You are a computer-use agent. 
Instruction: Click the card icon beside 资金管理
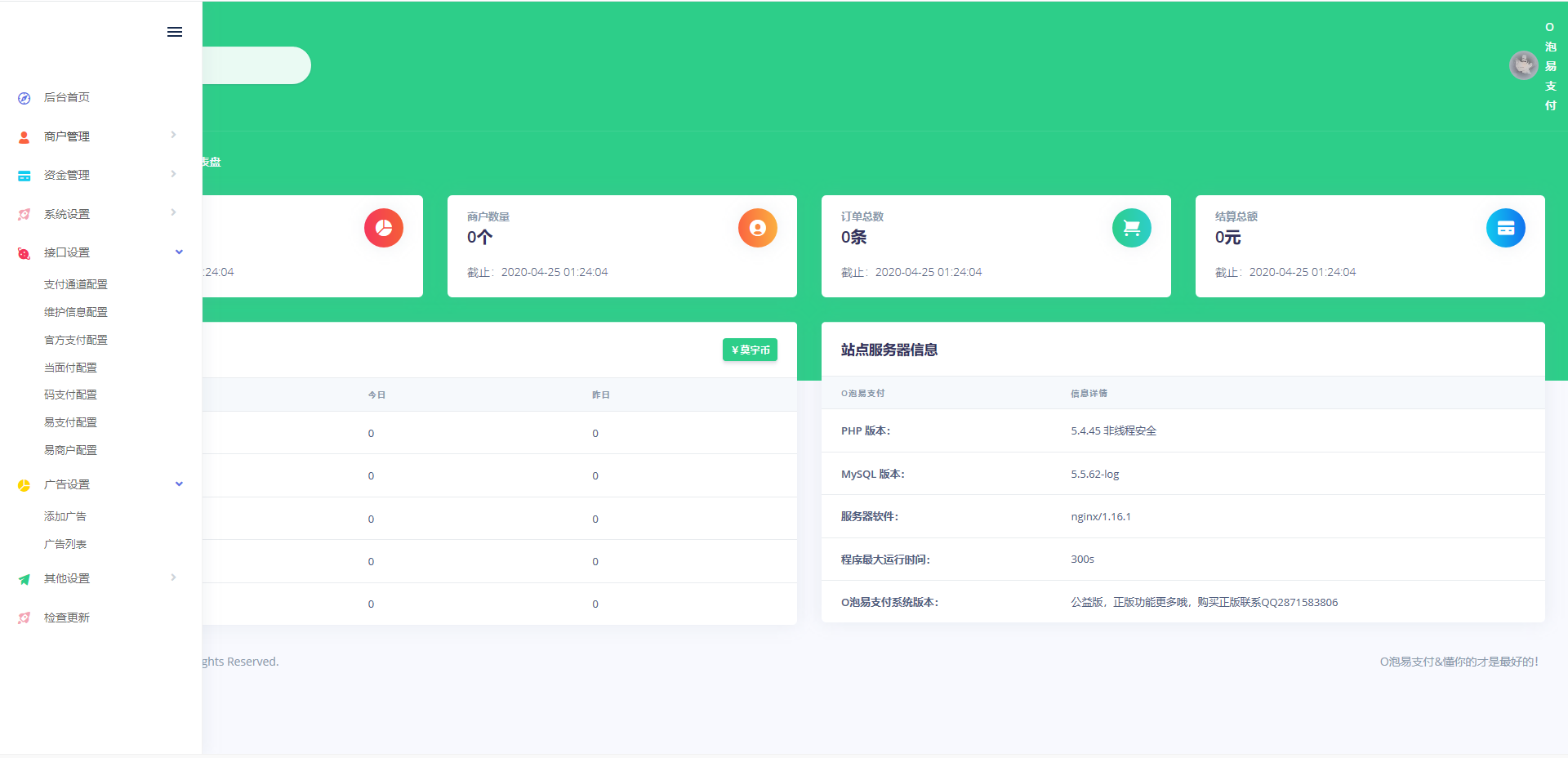24,176
